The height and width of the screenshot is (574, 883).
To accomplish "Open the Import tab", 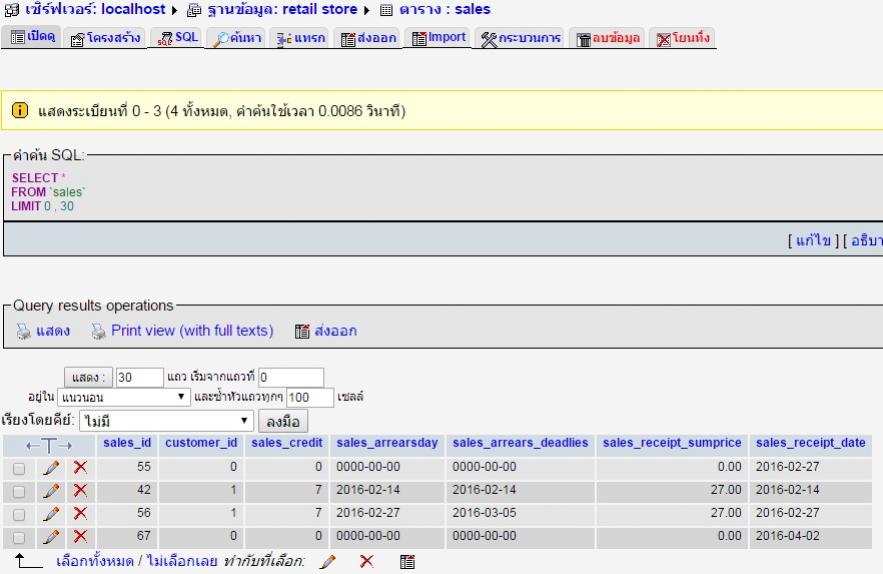I will (x=440, y=38).
